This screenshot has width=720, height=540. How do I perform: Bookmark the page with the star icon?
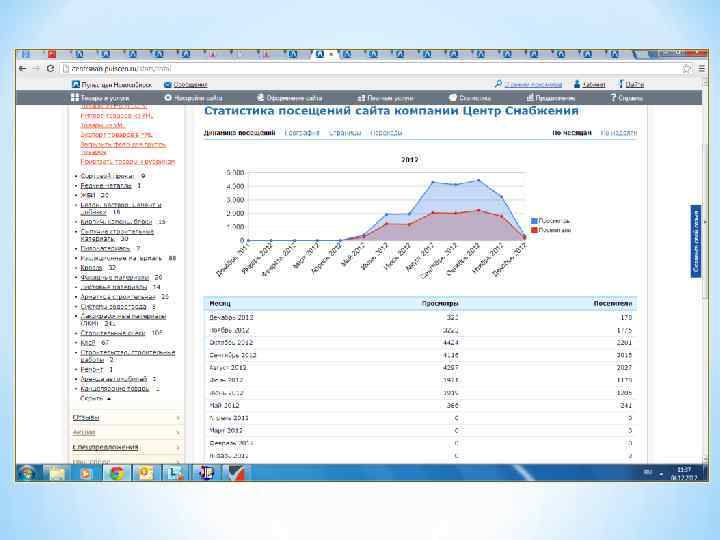687,68
